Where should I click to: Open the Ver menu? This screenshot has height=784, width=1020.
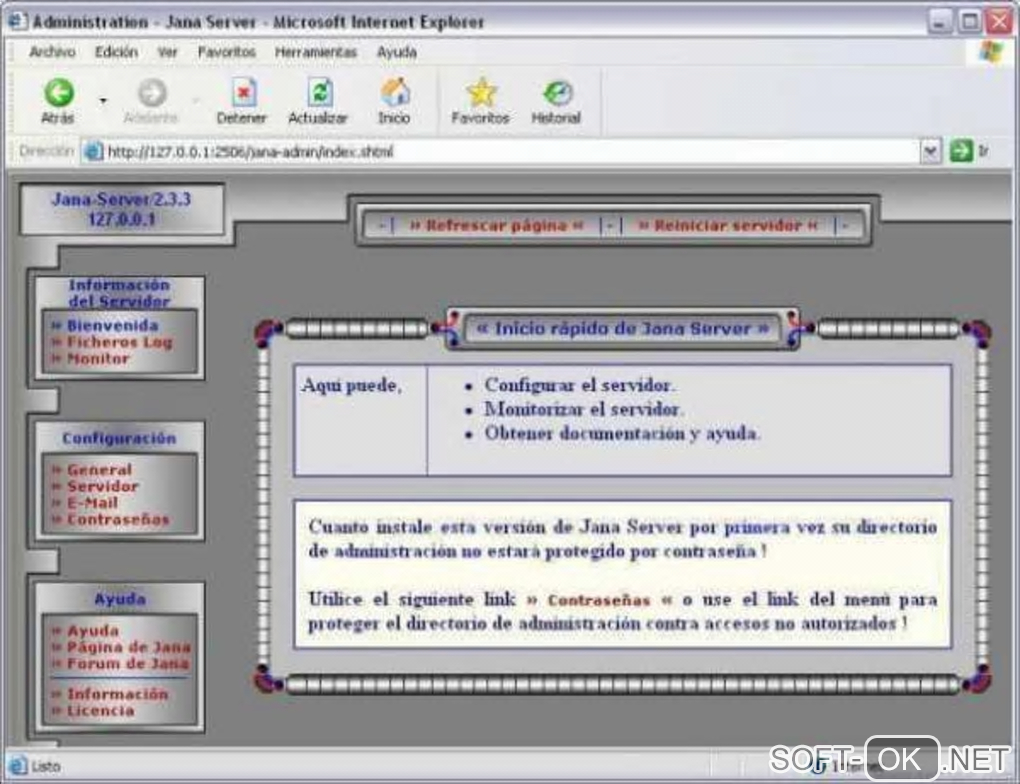(167, 52)
